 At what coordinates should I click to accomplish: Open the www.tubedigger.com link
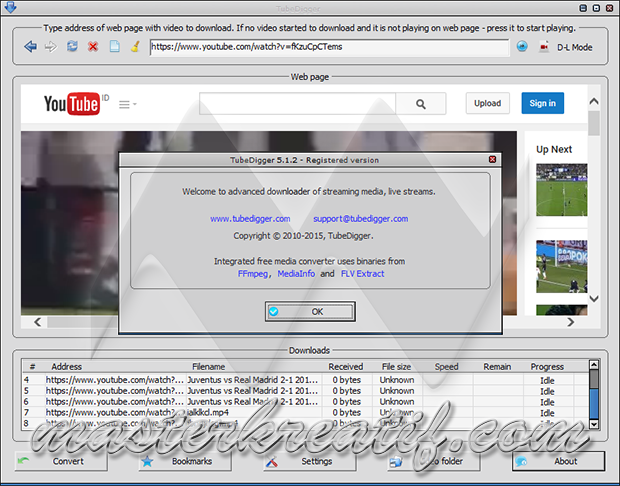click(x=250, y=219)
